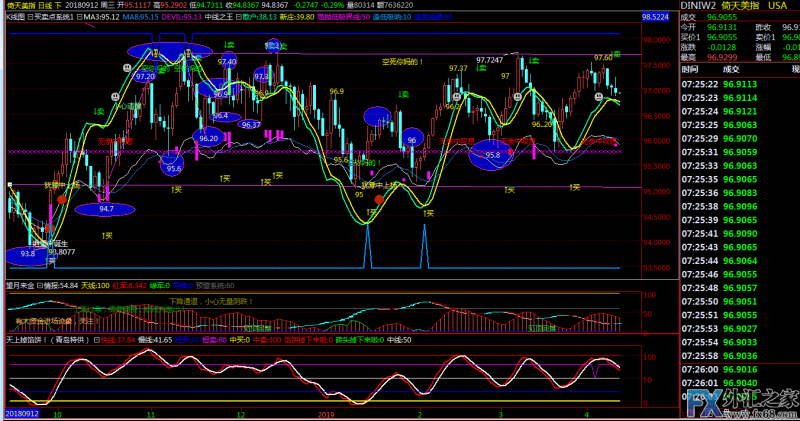This screenshot has width=800, height=421.
Task: Click the 90.8077 low price annotation
Action: [62, 252]
